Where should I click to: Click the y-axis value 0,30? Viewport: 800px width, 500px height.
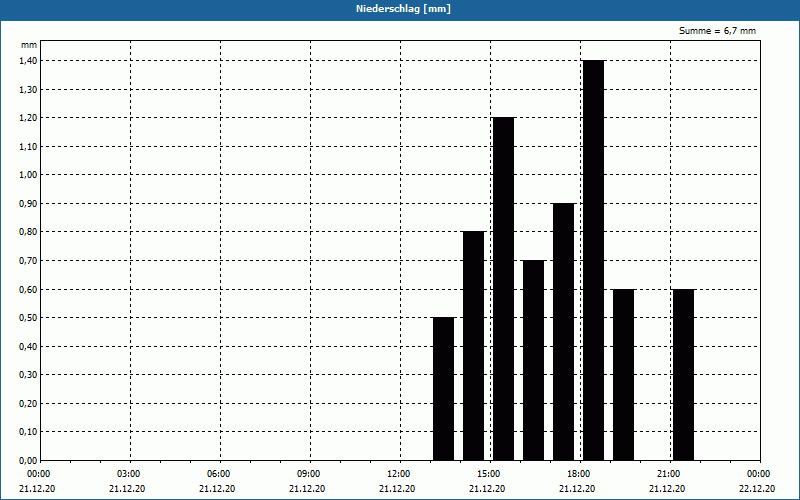pyautogui.click(x=29, y=375)
